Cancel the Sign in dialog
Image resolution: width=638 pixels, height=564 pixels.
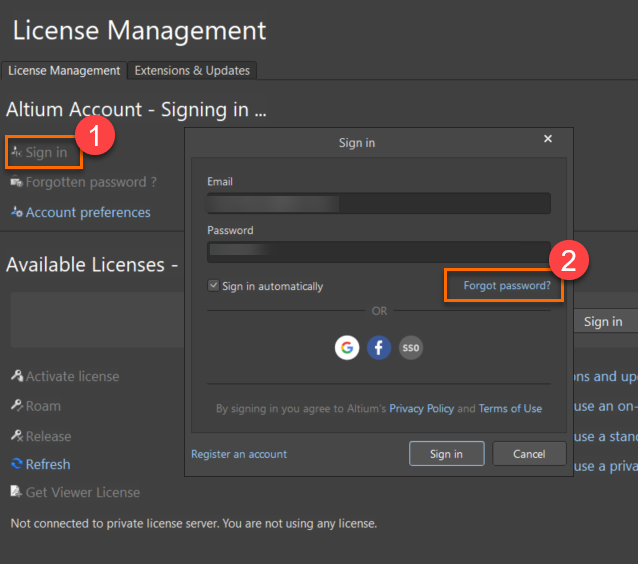529,454
